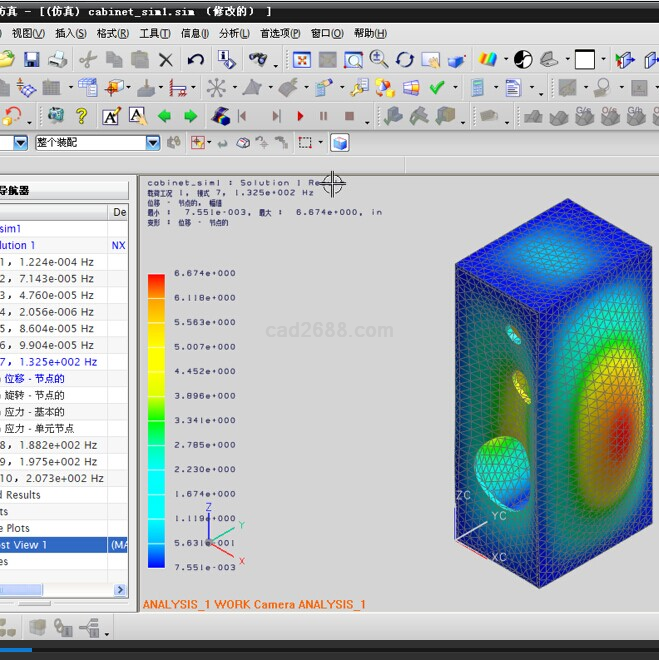Viewport: 659px width, 660px height.
Task: Click the Undo arrow icon
Action: (196, 60)
